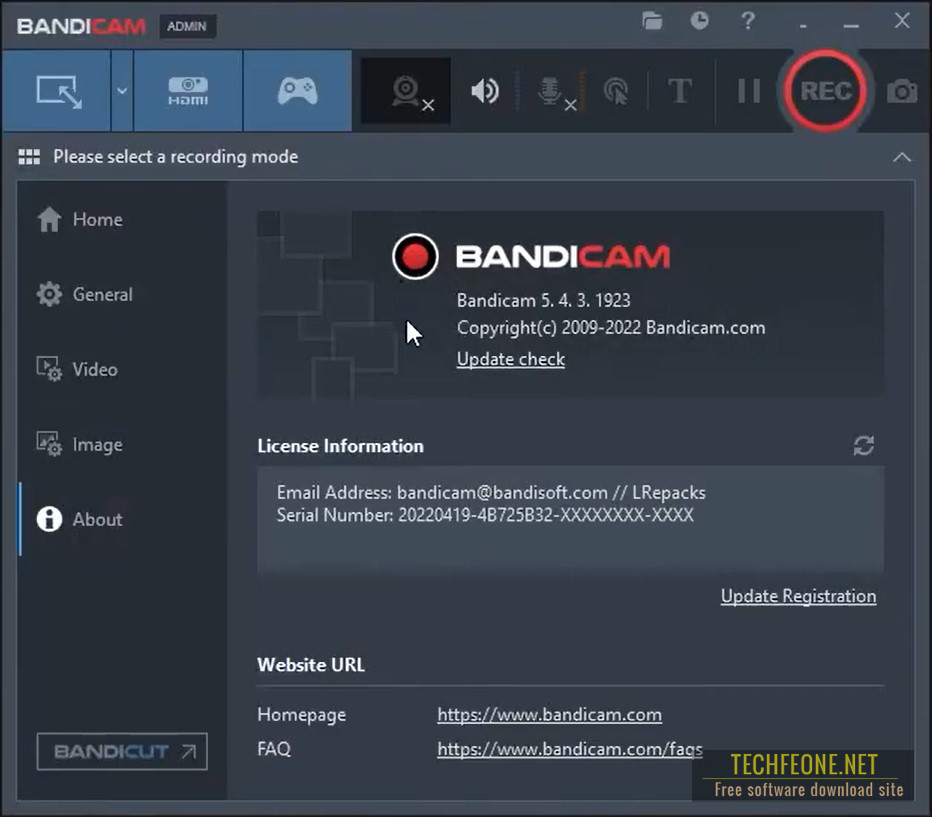
Task: Start recording with the REC button
Action: click(826, 91)
